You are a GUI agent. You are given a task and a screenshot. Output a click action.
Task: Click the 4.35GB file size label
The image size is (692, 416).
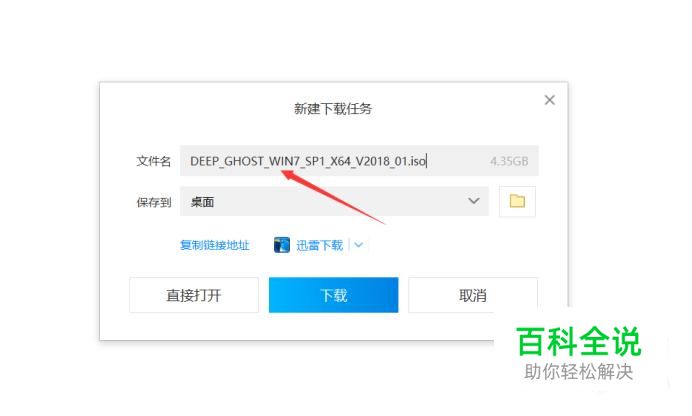509,161
